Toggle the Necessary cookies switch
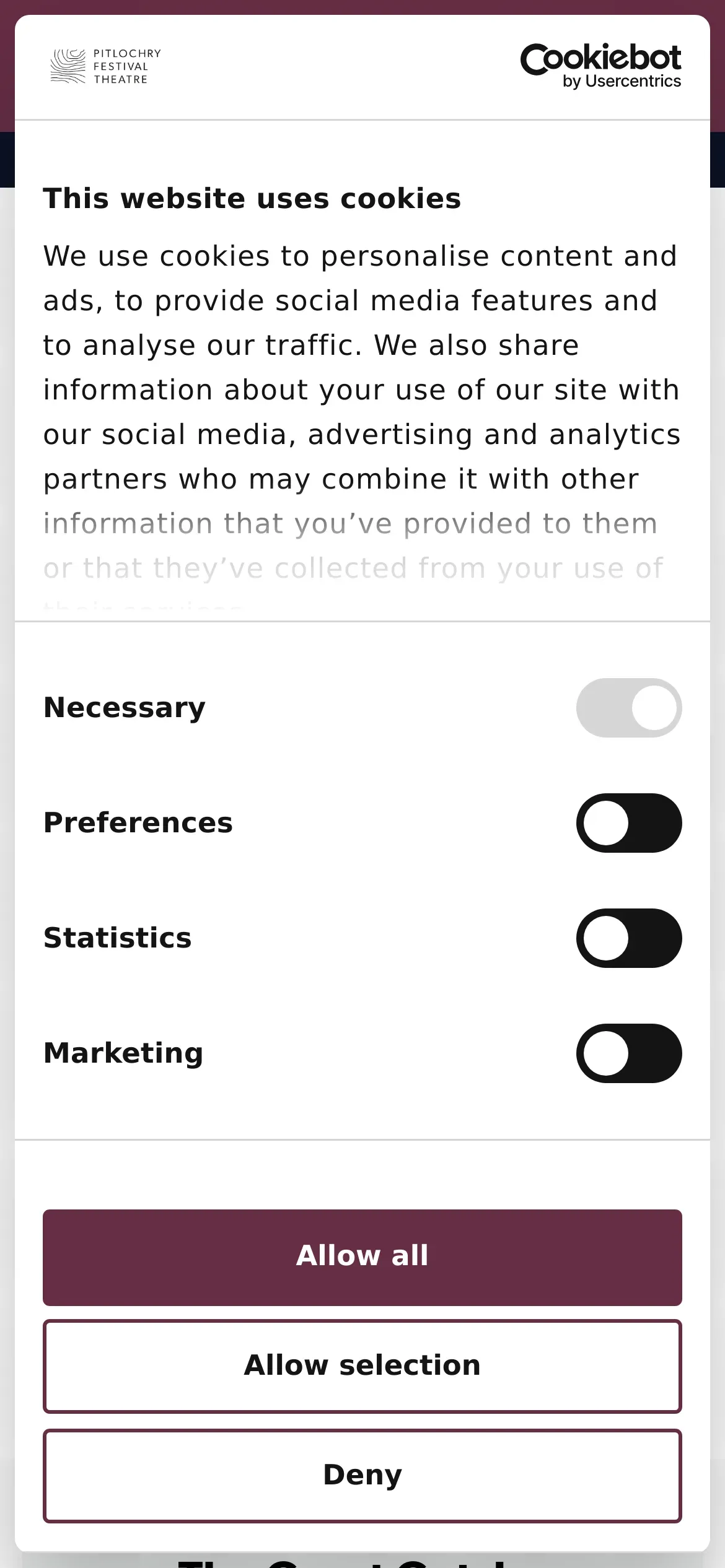This screenshot has height=1568, width=725. coord(628,708)
